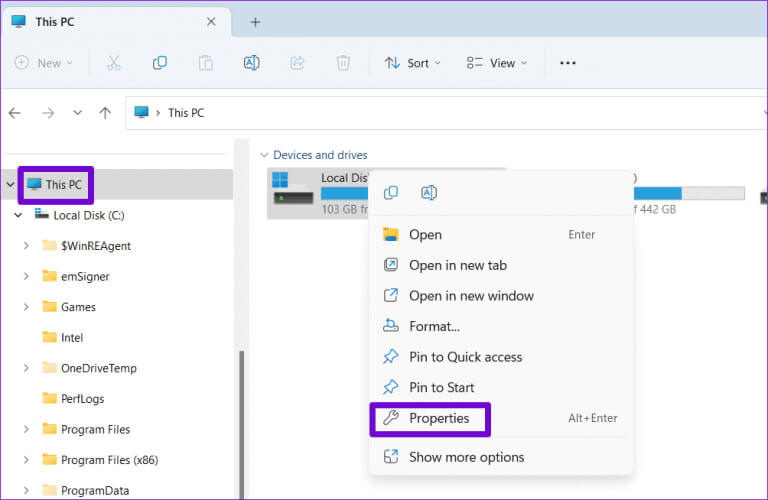Click the Rename icon in toolbar

click(x=251, y=62)
